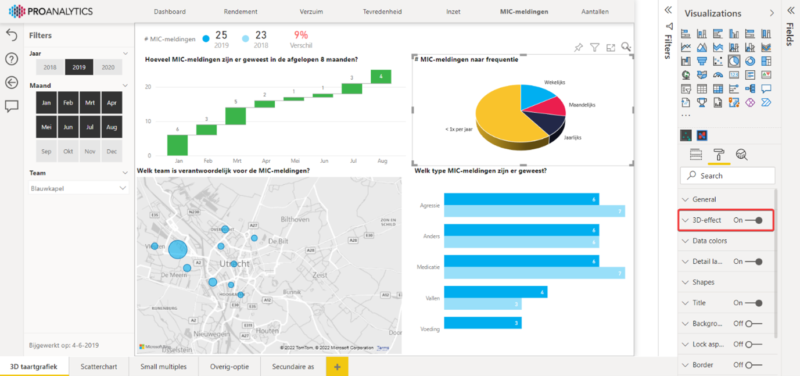Viewport: 800px width, 376px height.
Task: Choose the funnel chart visualization
Action: pyautogui.click(x=702, y=61)
